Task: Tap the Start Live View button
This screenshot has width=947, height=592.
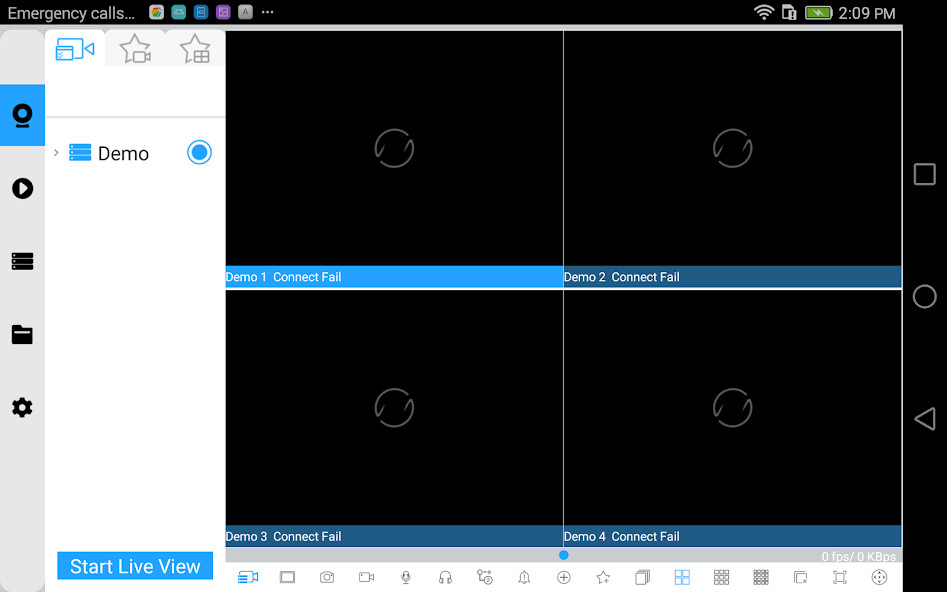Action: pyautogui.click(x=135, y=566)
